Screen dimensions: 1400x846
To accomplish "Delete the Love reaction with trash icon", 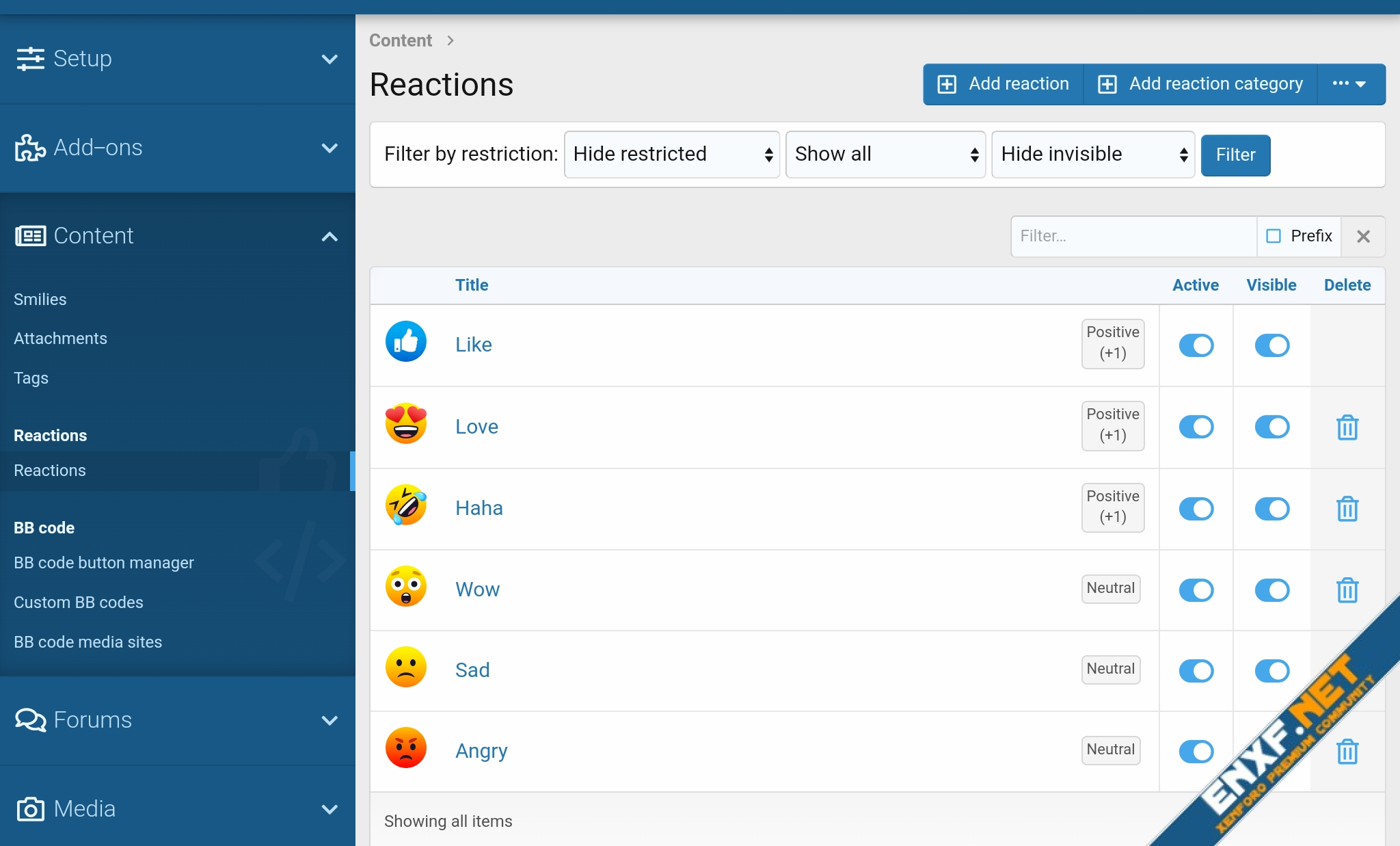I will (x=1347, y=427).
